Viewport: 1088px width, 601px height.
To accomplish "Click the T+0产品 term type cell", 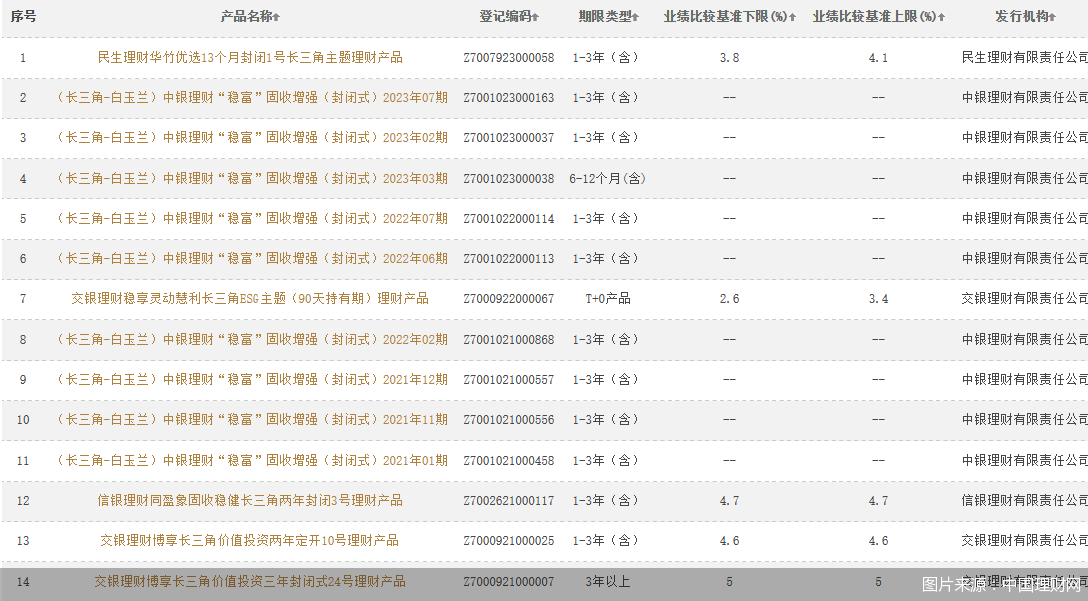I will (607, 298).
